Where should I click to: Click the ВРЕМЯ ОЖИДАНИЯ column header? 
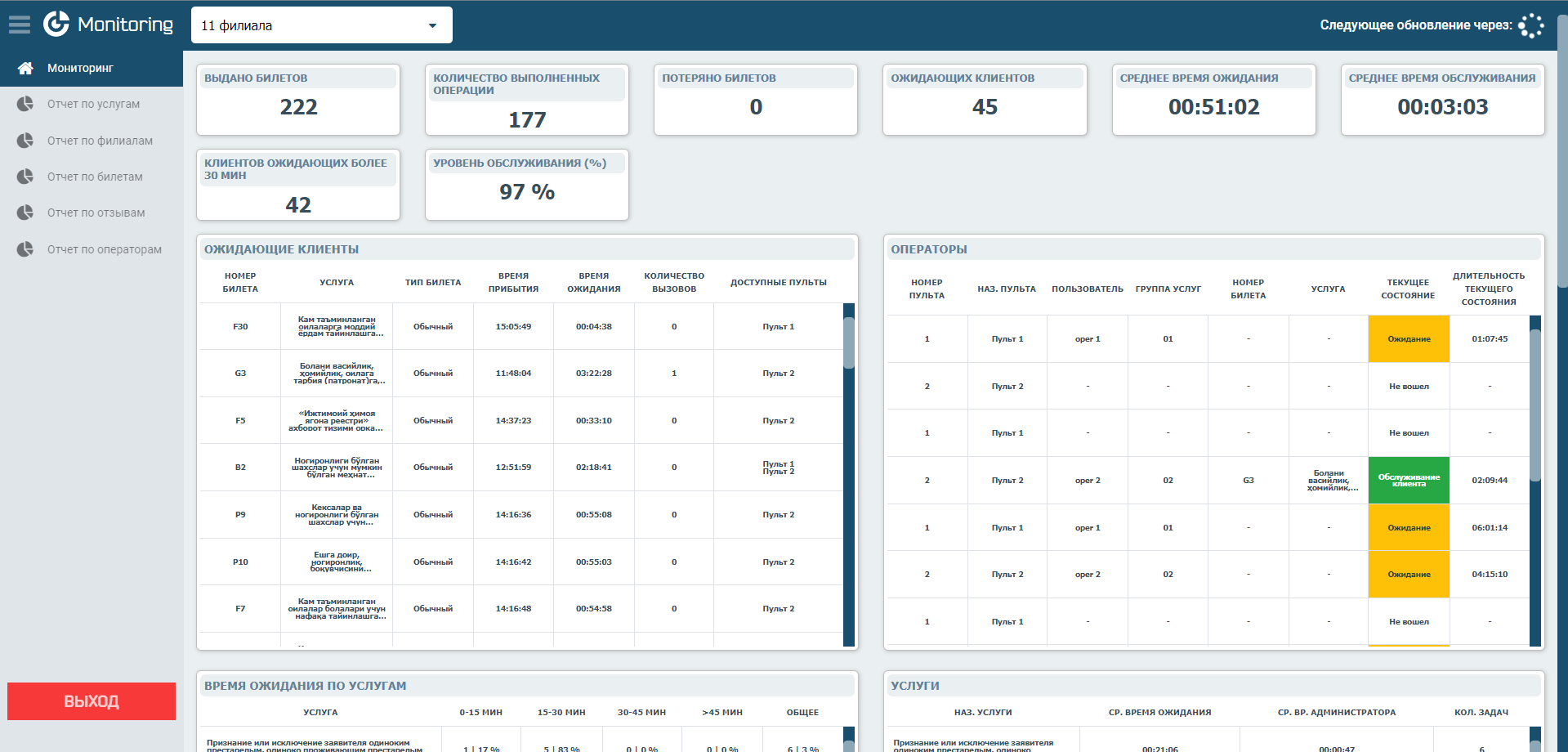click(x=594, y=282)
